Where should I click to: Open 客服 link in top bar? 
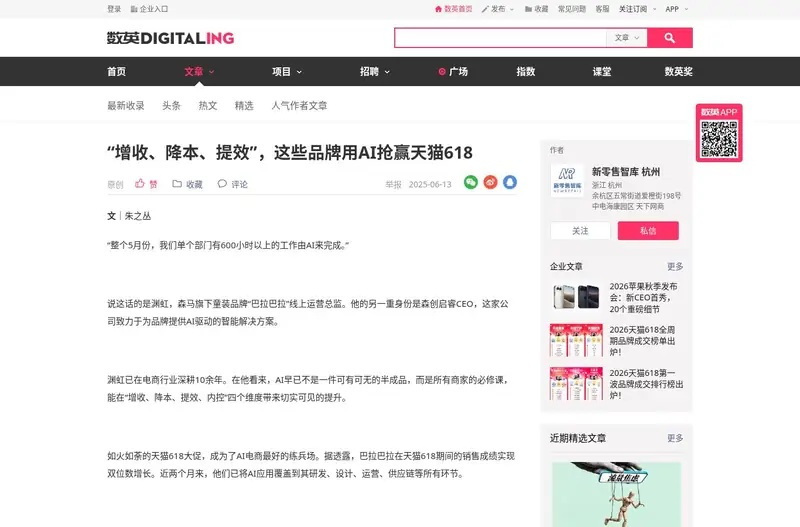[x=602, y=9]
